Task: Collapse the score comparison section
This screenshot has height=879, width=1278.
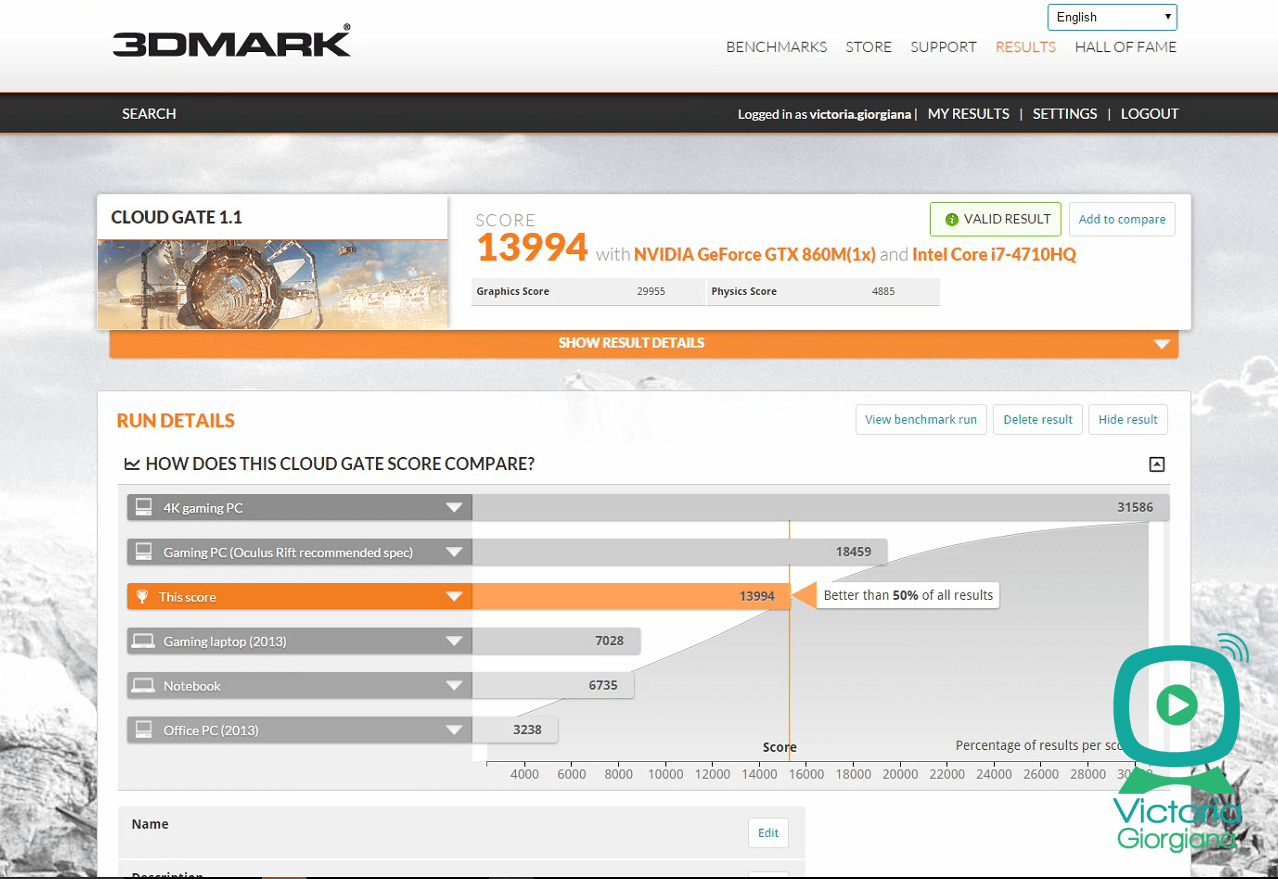Action: (x=1157, y=464)
